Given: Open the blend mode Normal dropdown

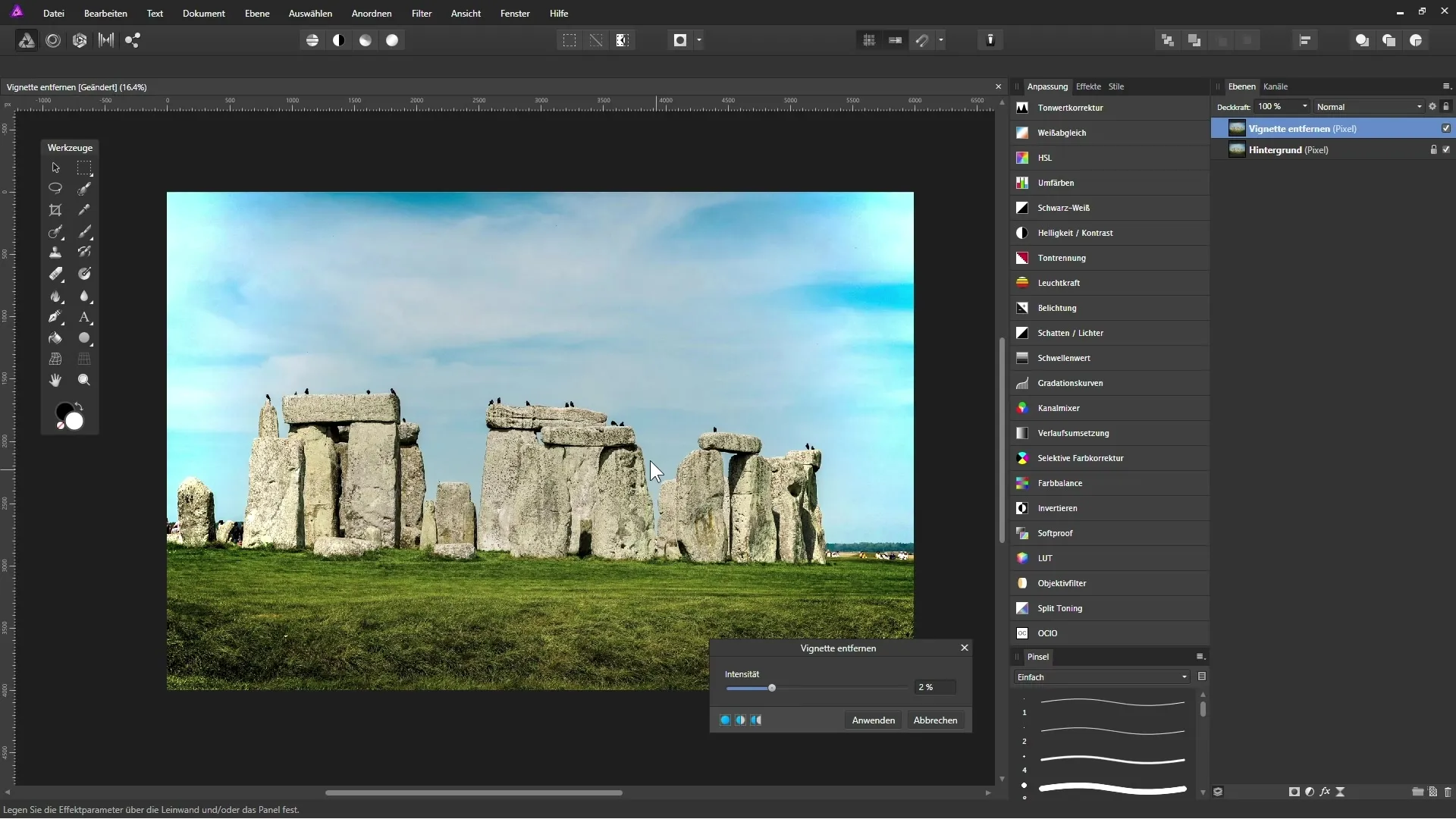Looking at the screenshot, I should click(x=1369, y=107).
